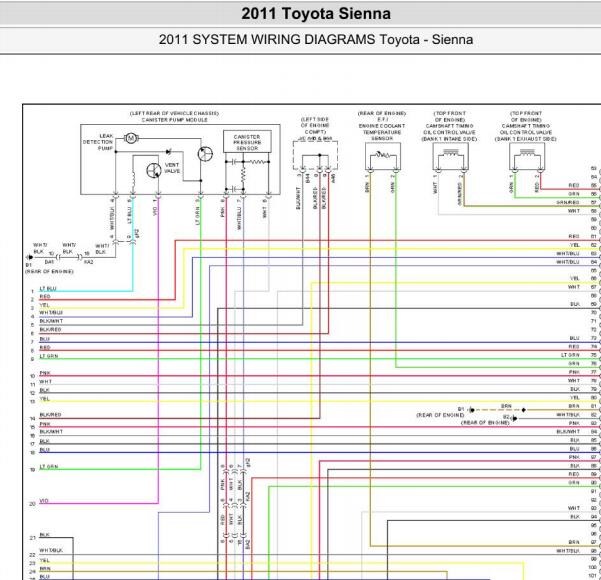Click the "WHT/BLU" label at wire 4
Viewport: 601px width, 580px height.
(x=51, y=313)
